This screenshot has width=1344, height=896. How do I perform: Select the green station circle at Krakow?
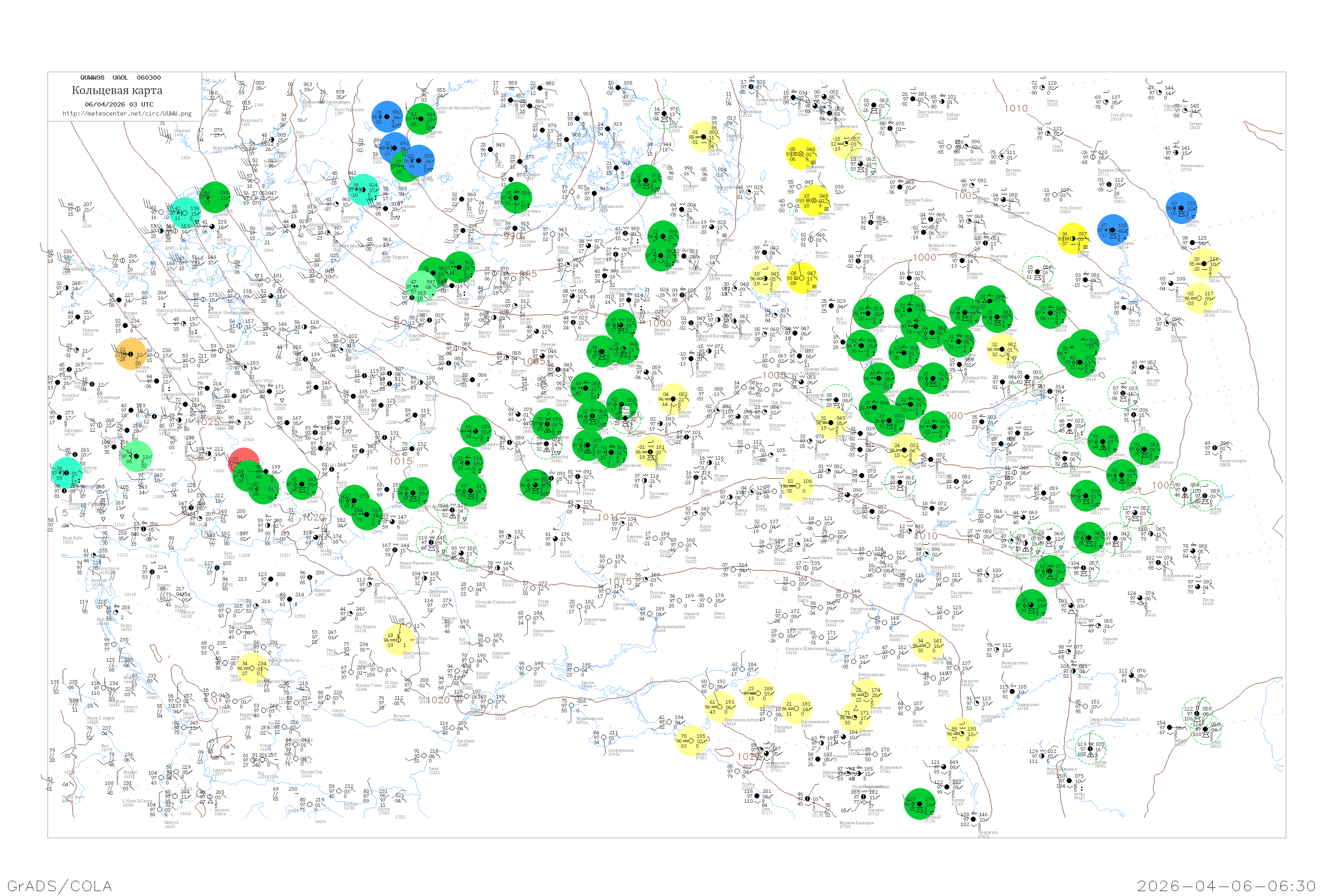click(302, 484)
